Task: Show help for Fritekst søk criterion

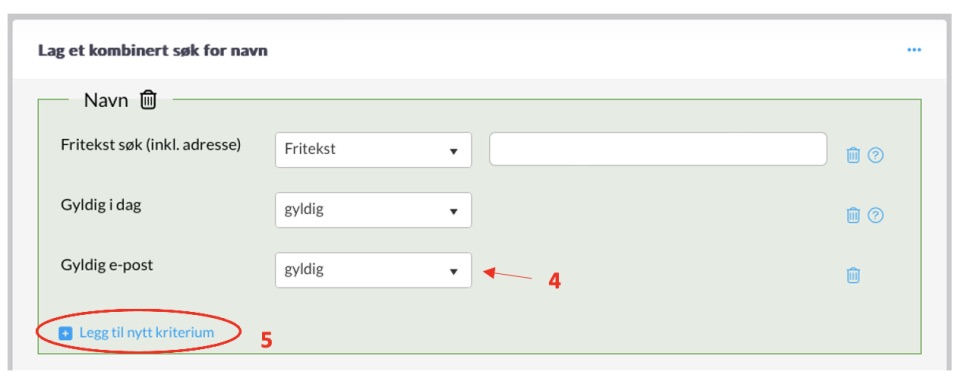Action: 876,156
